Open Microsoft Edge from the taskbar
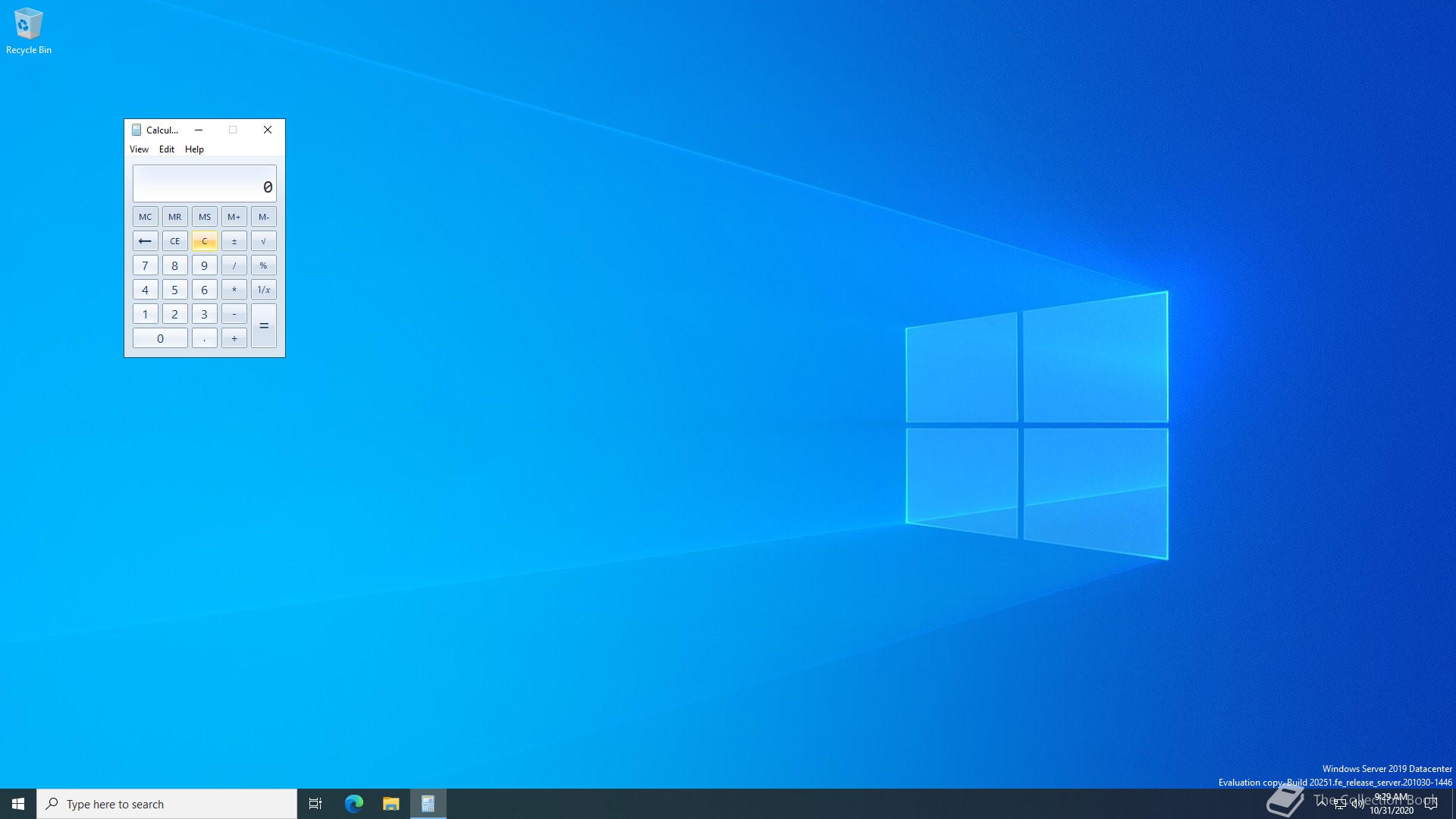This screenshot has width=1456, height=819. coord(354,804)
